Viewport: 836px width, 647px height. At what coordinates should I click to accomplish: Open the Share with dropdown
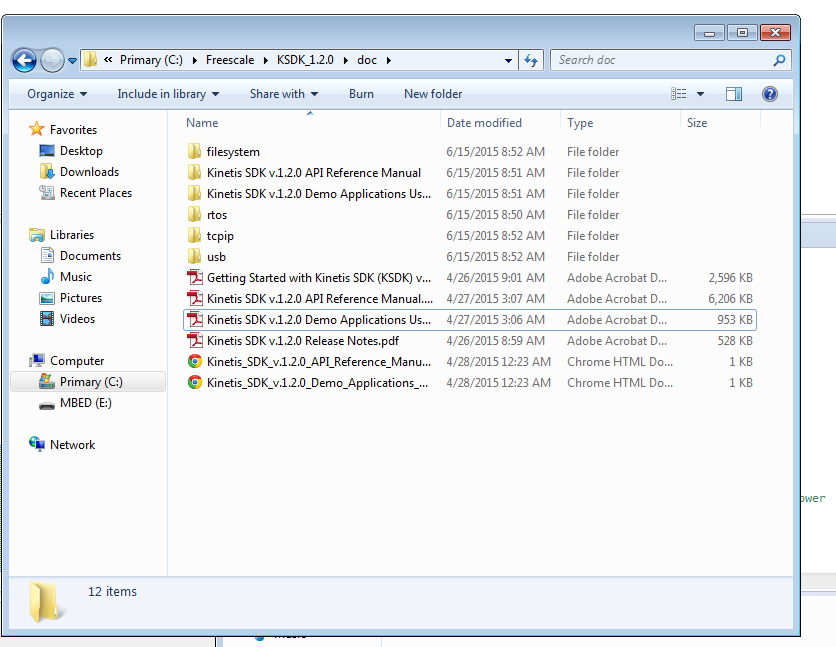[x=284, y=94]
